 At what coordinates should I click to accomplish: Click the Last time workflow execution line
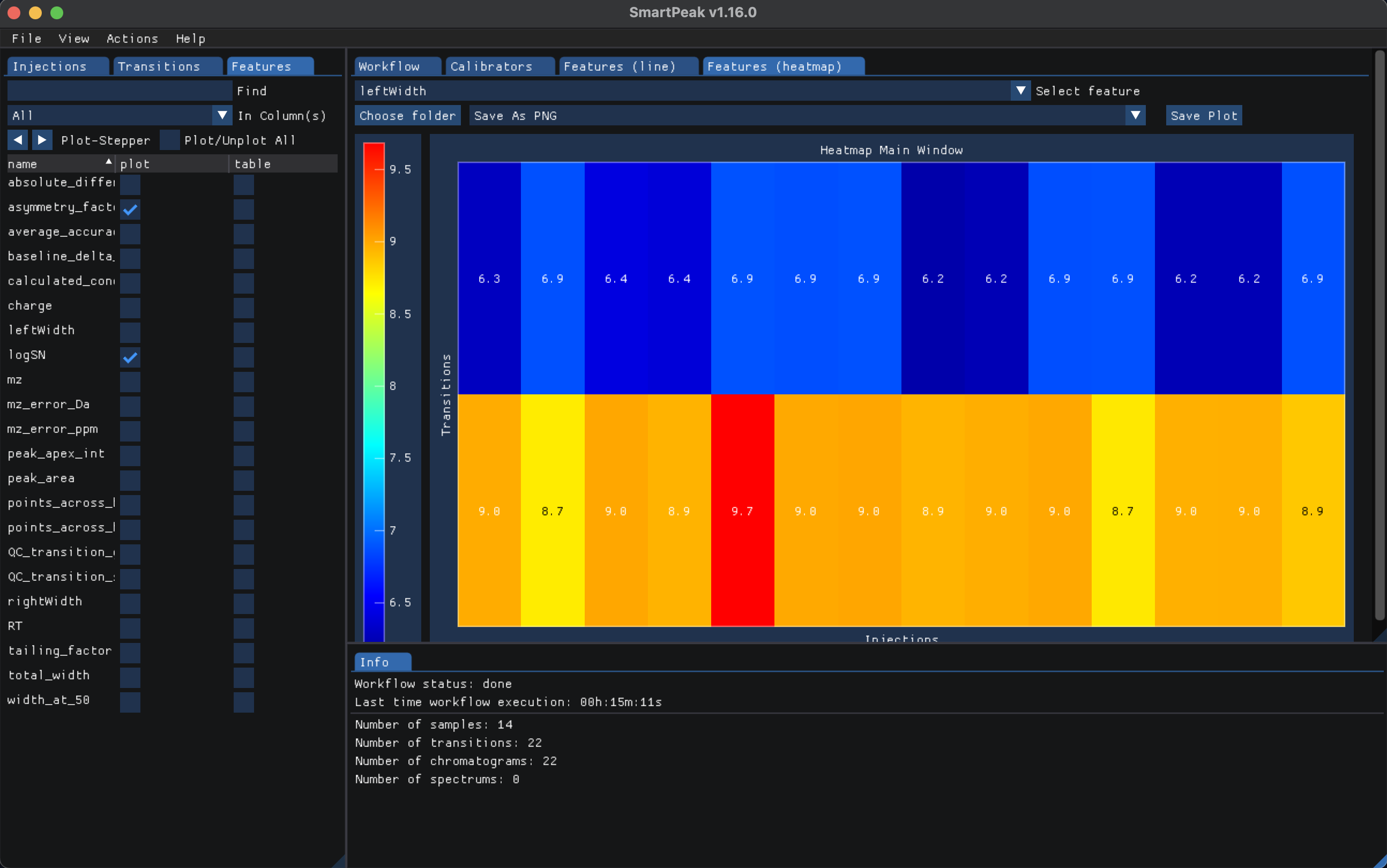pyautogui.click(x=508, y=702)
